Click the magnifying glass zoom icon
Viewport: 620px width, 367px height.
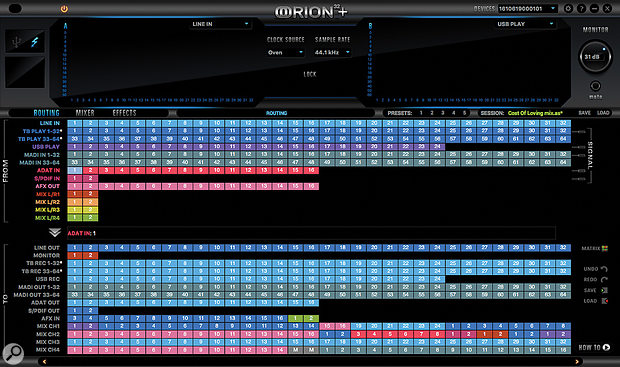pyautogui.click(x=13, y=354)
